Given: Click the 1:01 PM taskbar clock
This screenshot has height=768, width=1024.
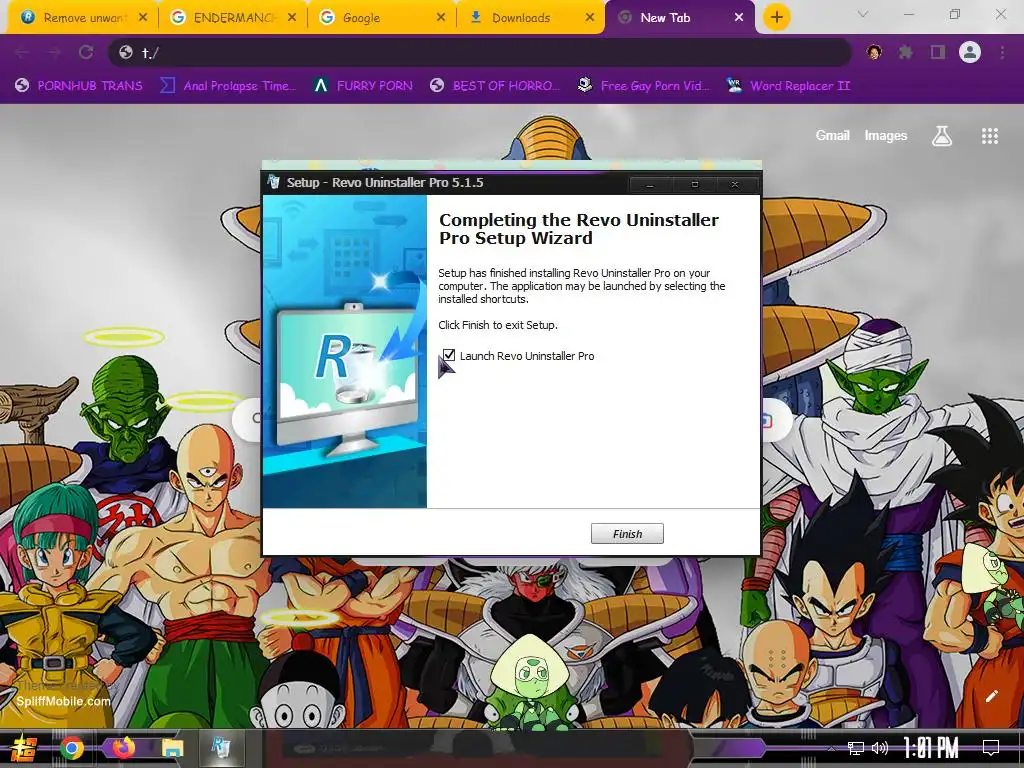Looking at the screenshot, I should coord(931,748).
